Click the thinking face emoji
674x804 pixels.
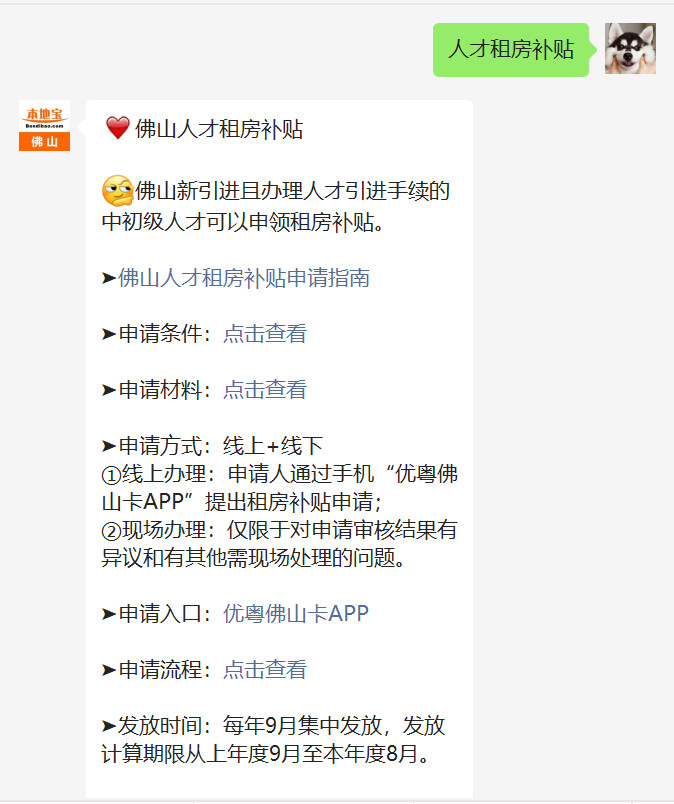[117, 191]
